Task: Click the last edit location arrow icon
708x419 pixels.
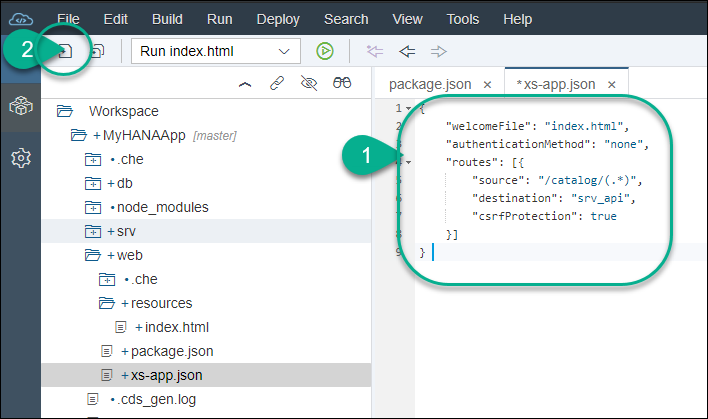Action: click(375, 51)
